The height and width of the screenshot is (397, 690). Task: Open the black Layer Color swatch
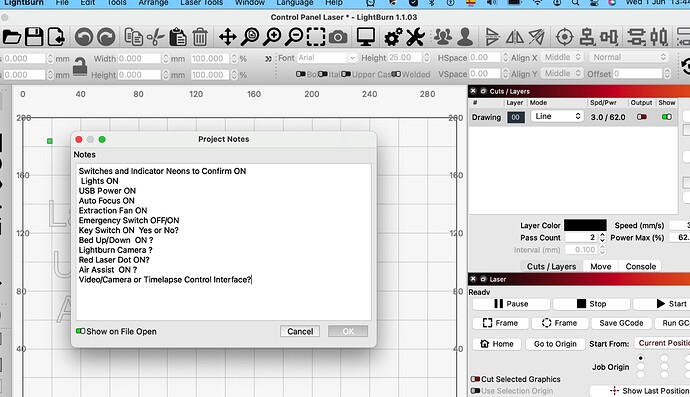click(x=585, y=225)
